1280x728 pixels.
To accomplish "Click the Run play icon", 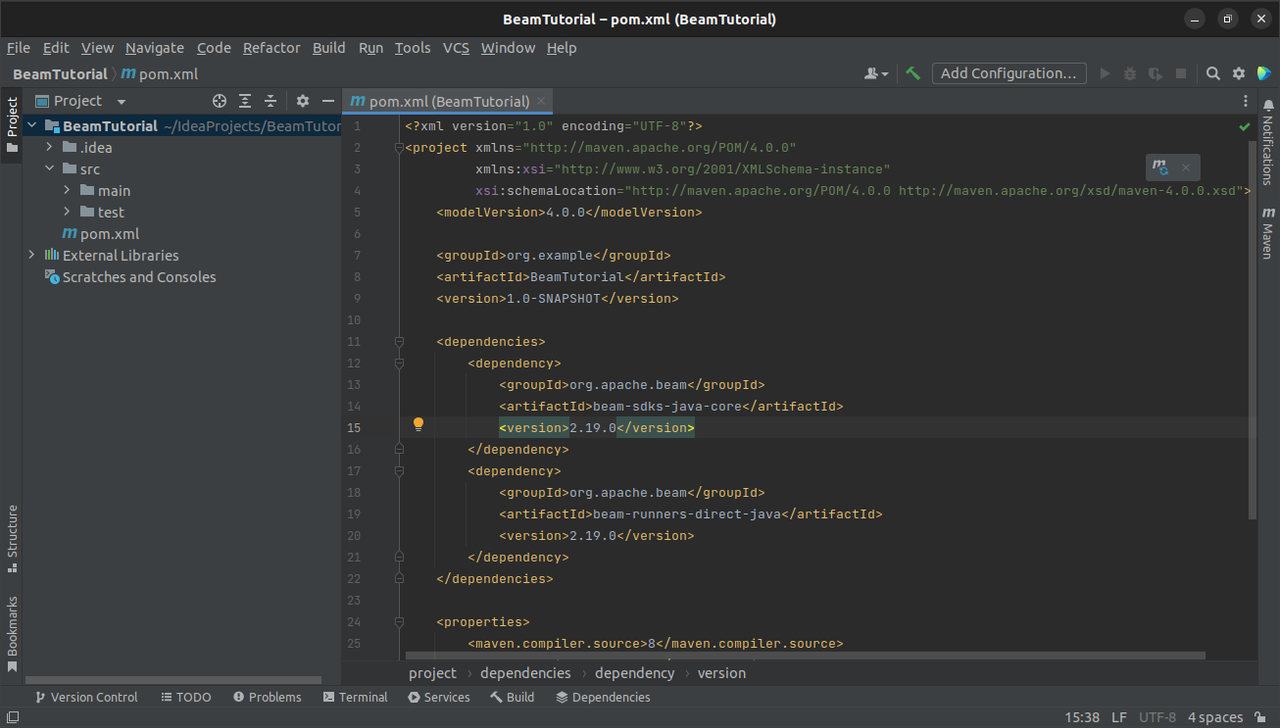I will click(1105, 73).
